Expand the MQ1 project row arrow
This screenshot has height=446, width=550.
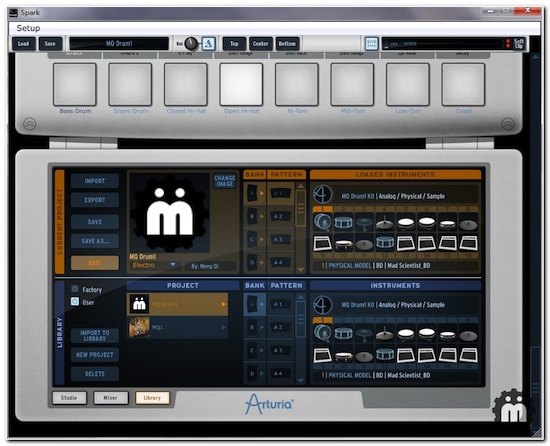pyautogui.click(x=223, y=327)
